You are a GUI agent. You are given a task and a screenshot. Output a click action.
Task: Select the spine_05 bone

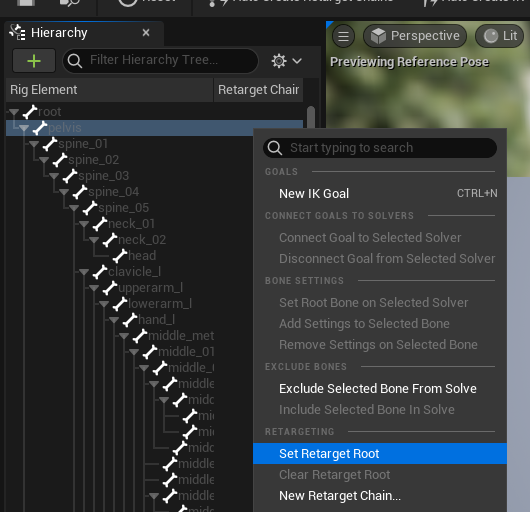123,208
